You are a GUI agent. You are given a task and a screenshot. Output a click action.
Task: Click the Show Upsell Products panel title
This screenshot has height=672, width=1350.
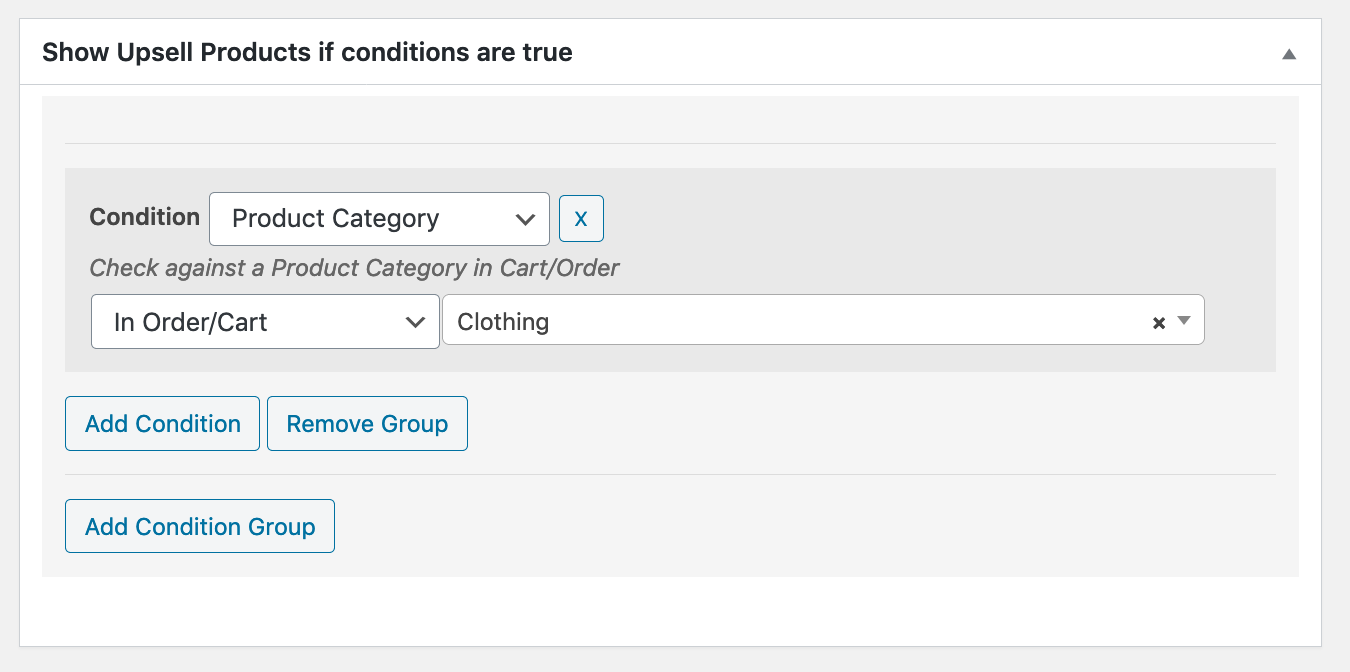[x=307, y=52]
